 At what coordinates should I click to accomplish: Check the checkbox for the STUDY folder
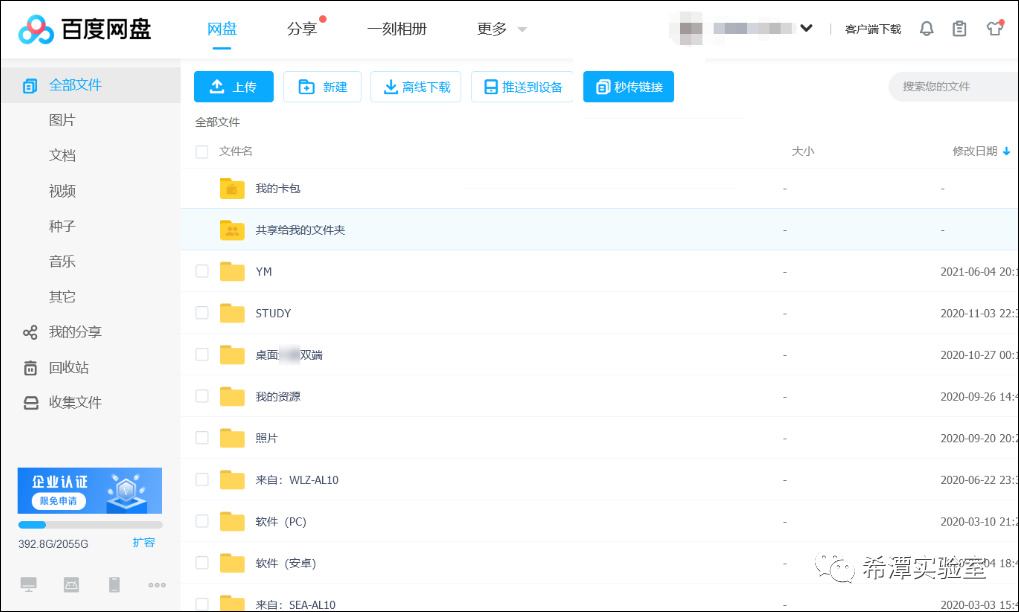pyautogui.click(x=201, y=313)
